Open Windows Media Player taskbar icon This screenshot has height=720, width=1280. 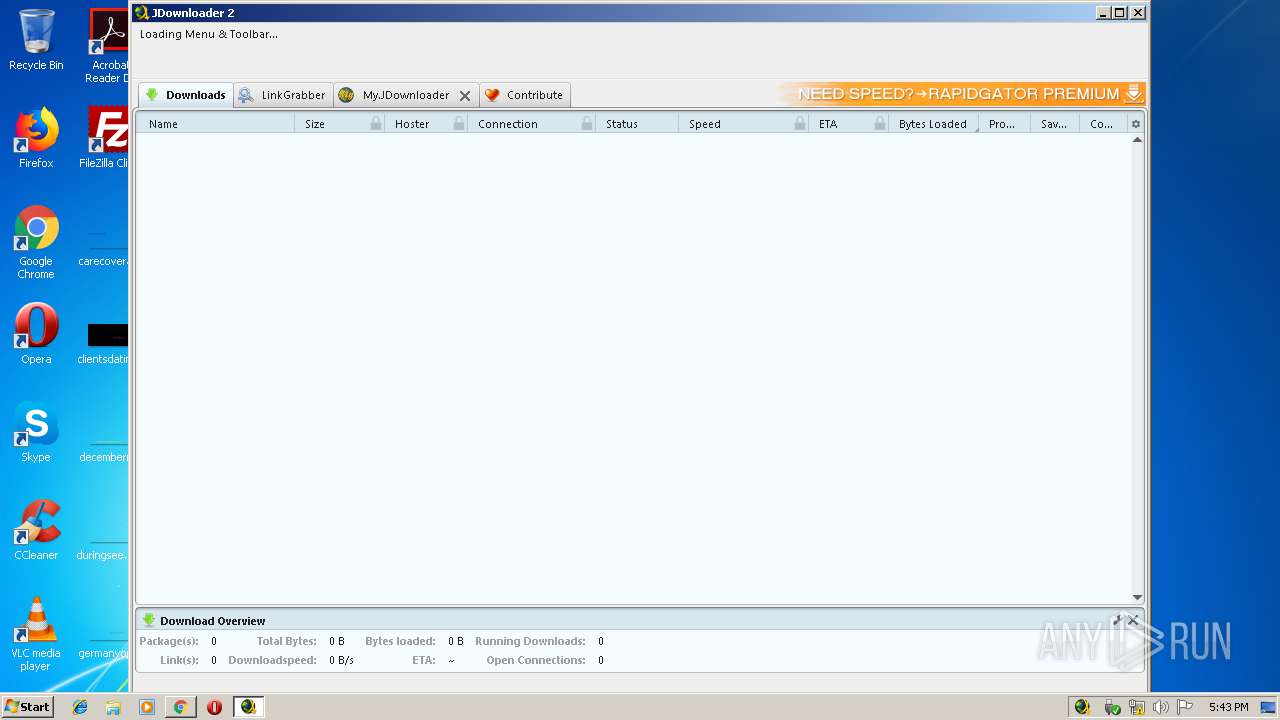[147, 707]
